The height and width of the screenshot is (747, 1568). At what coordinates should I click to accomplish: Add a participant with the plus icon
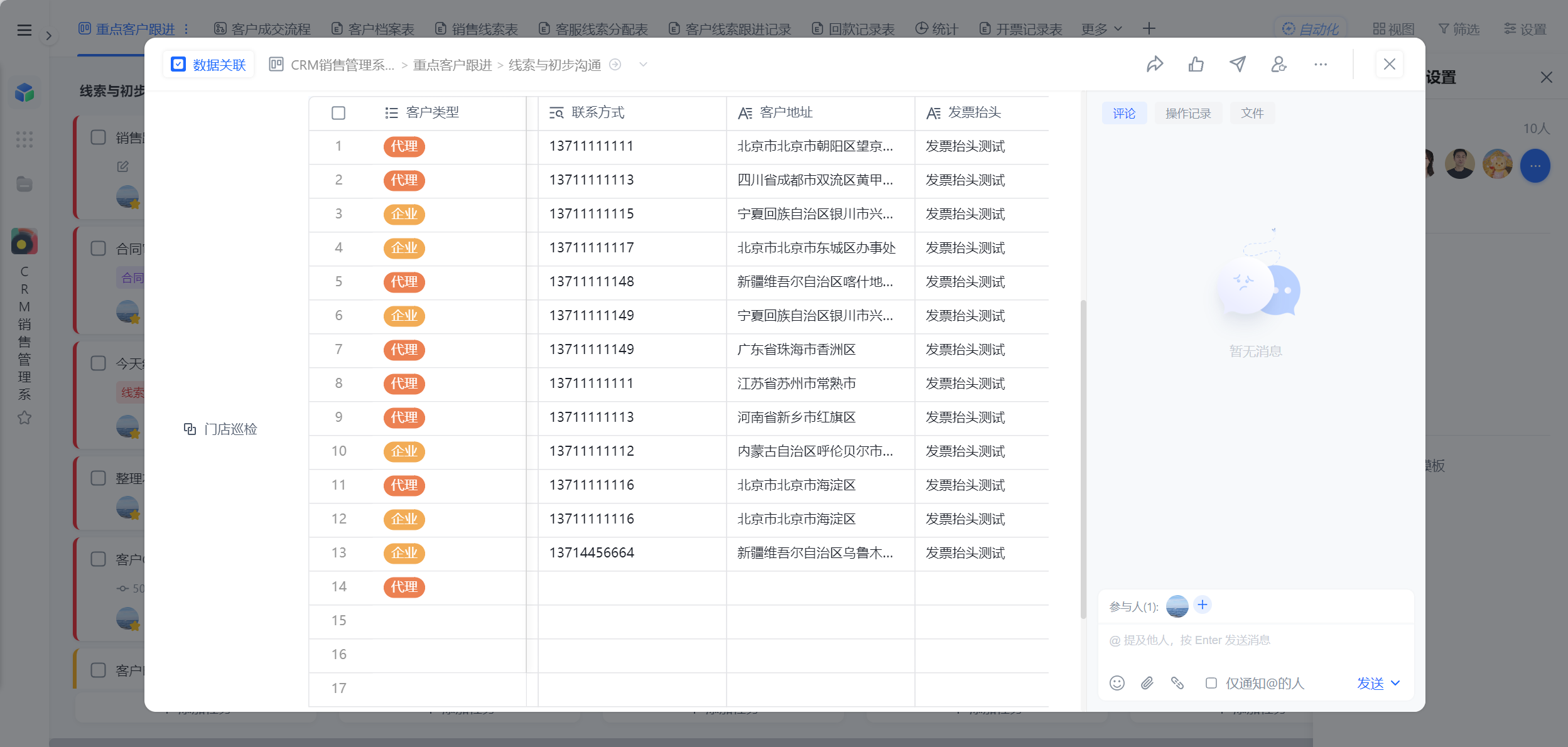(x=1203, y=605)
